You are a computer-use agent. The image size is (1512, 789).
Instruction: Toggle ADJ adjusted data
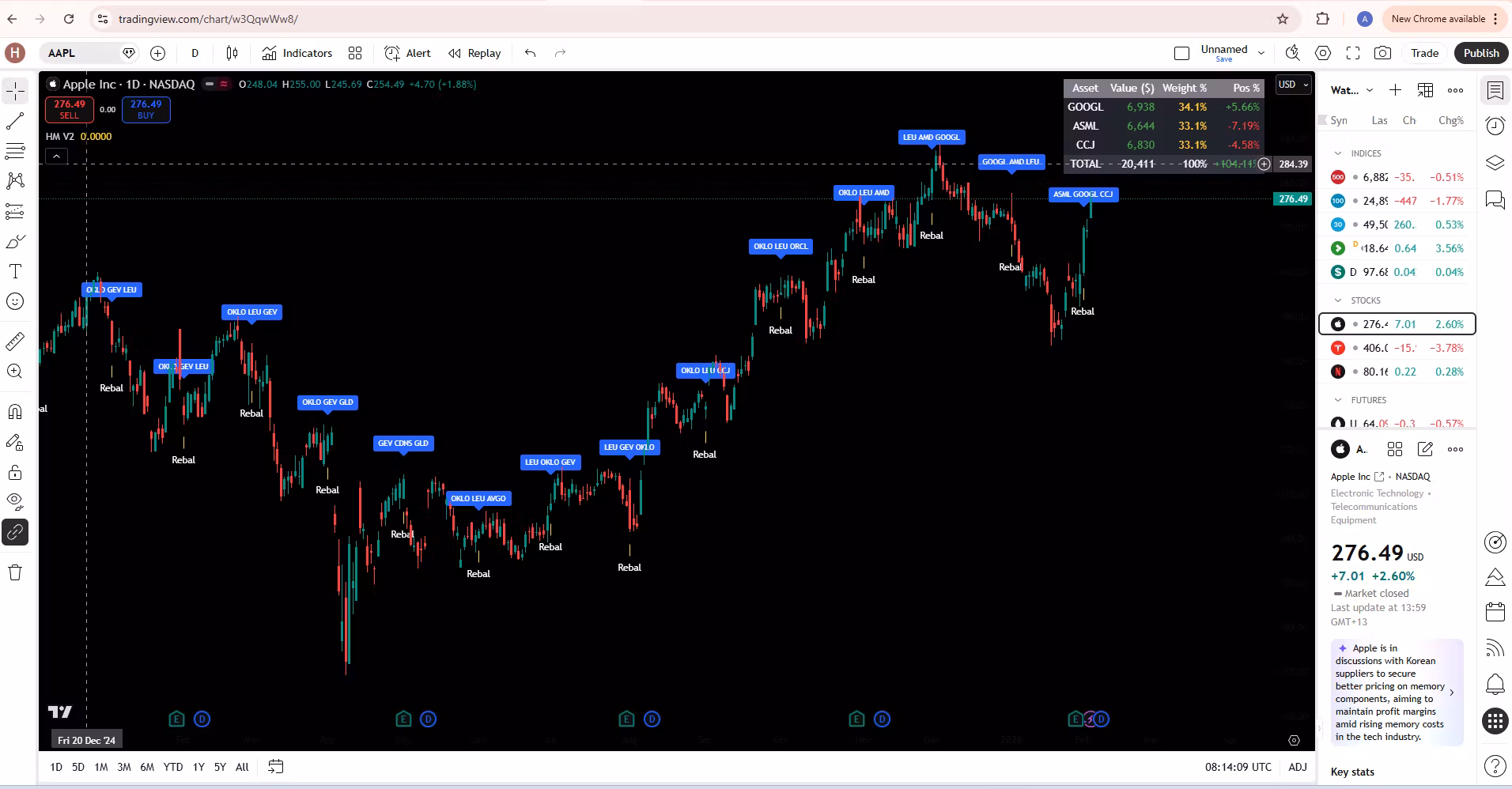tap(1298, 767)
